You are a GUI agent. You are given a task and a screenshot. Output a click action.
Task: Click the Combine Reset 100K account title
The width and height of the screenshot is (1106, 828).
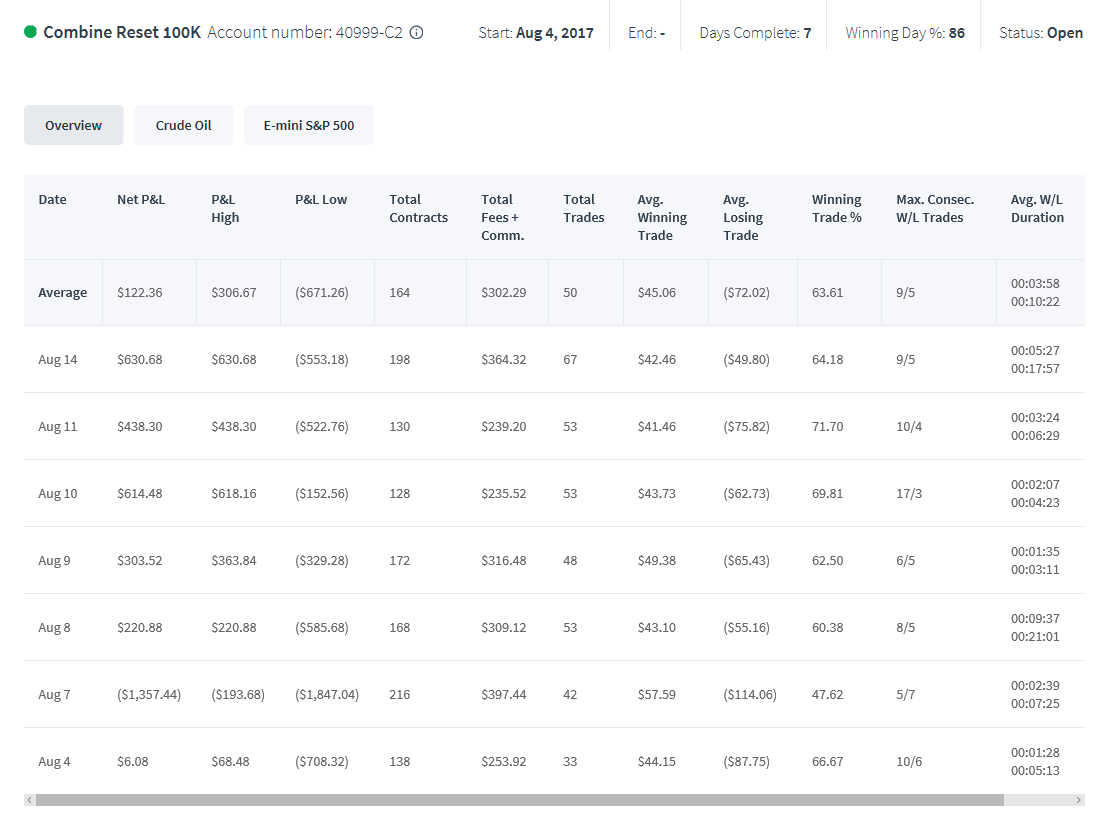click(122, 32)
